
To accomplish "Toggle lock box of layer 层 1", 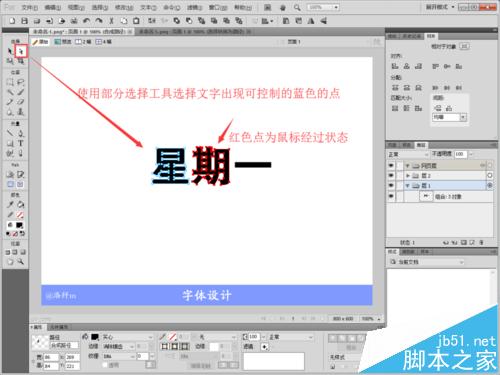I will coord(399,185).
